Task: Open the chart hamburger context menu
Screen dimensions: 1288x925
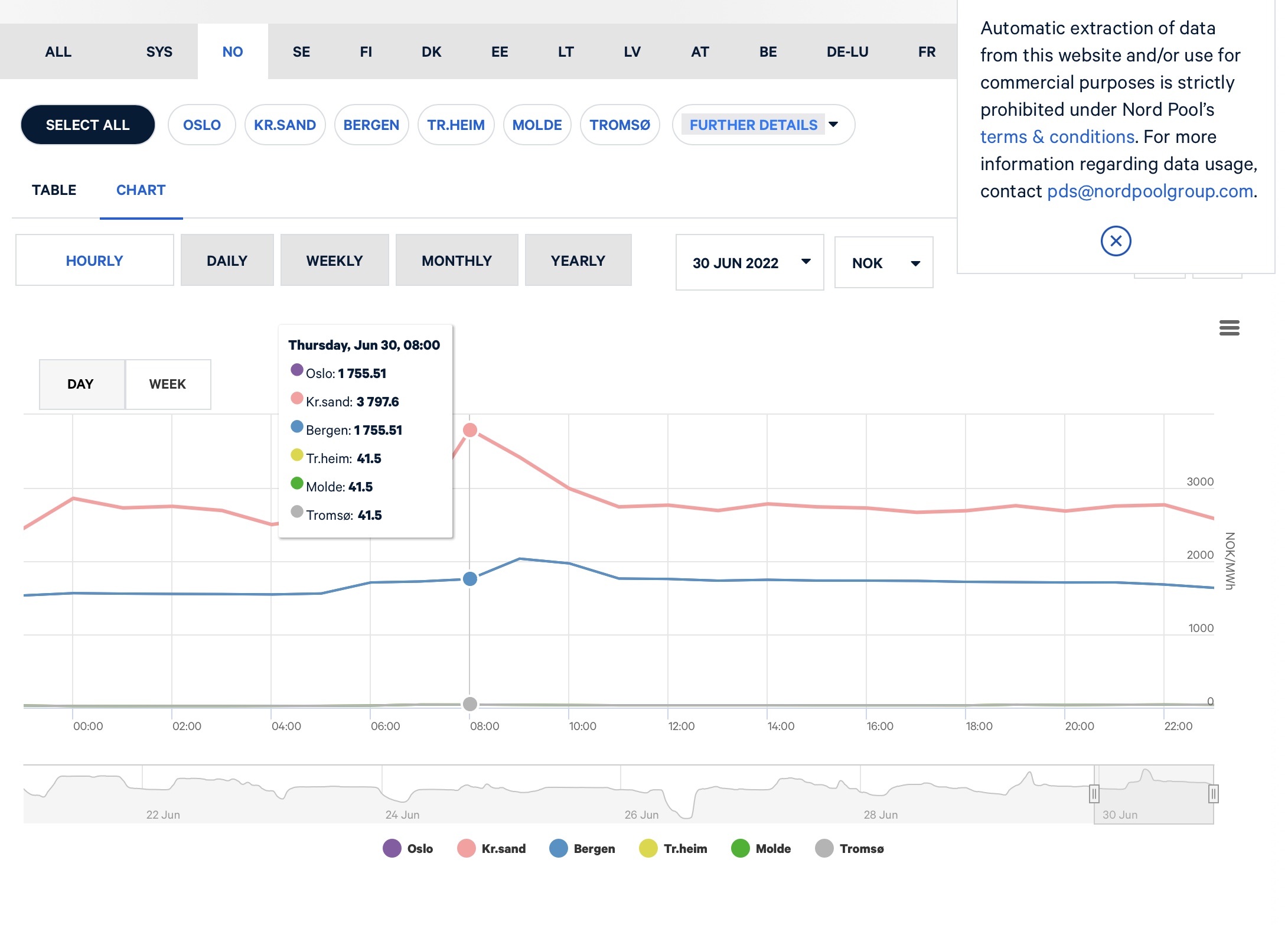Action: pos(1229,328)
